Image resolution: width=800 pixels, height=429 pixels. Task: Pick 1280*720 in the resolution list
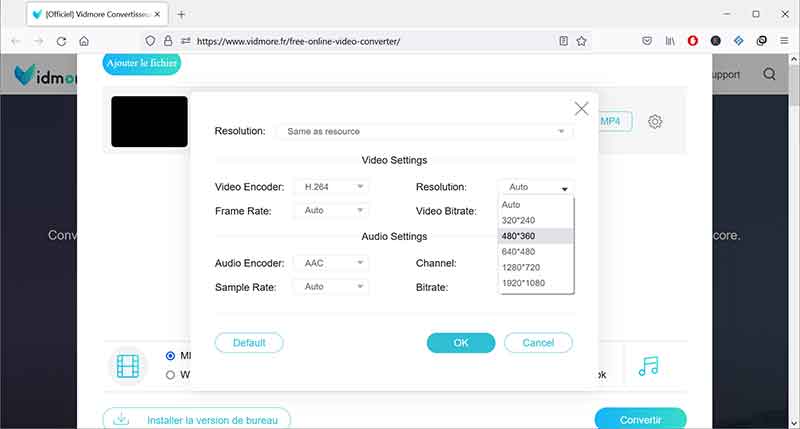click(x=535, y=268)
